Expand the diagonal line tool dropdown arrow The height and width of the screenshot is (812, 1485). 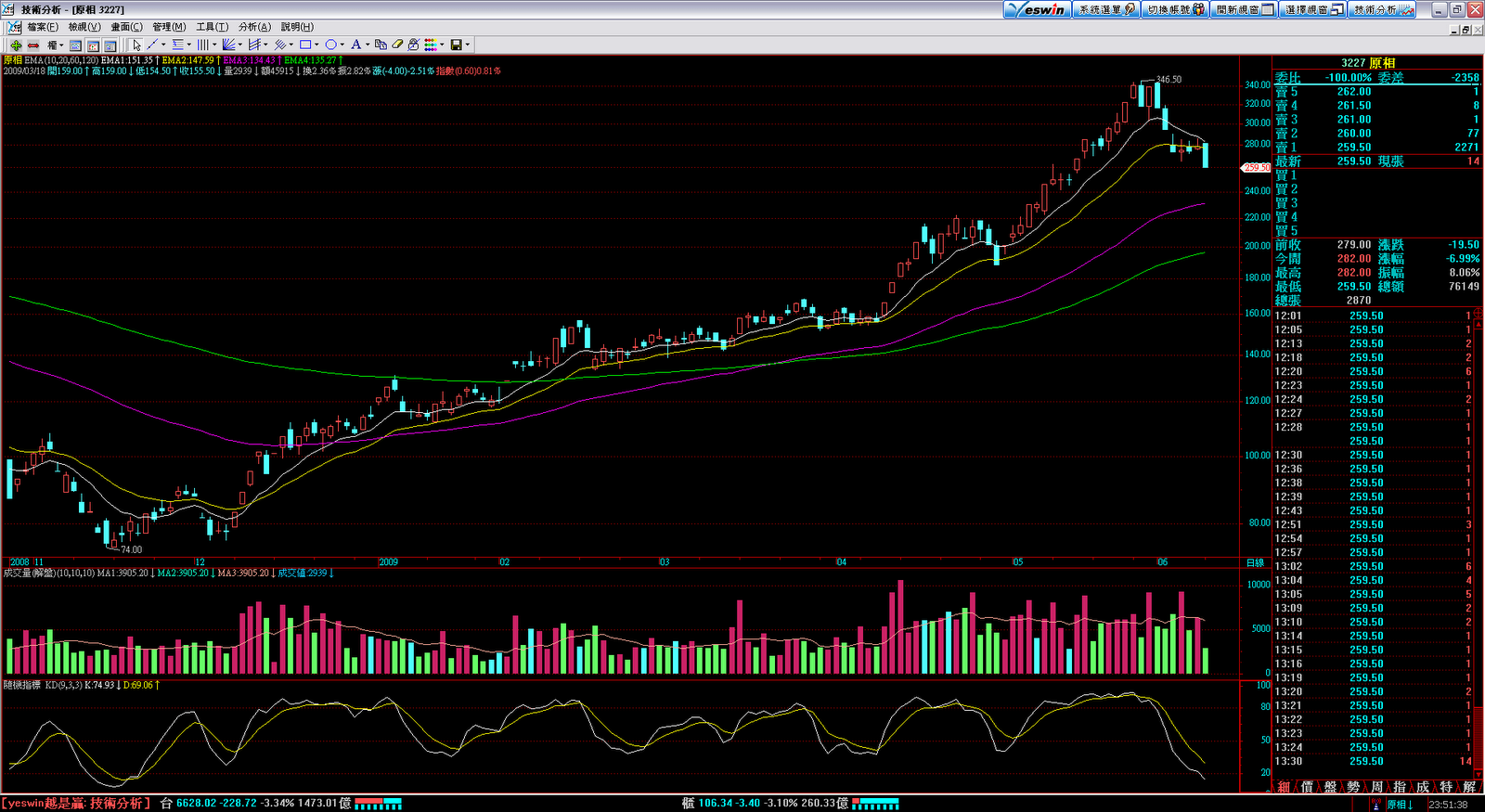click(163, 45)
